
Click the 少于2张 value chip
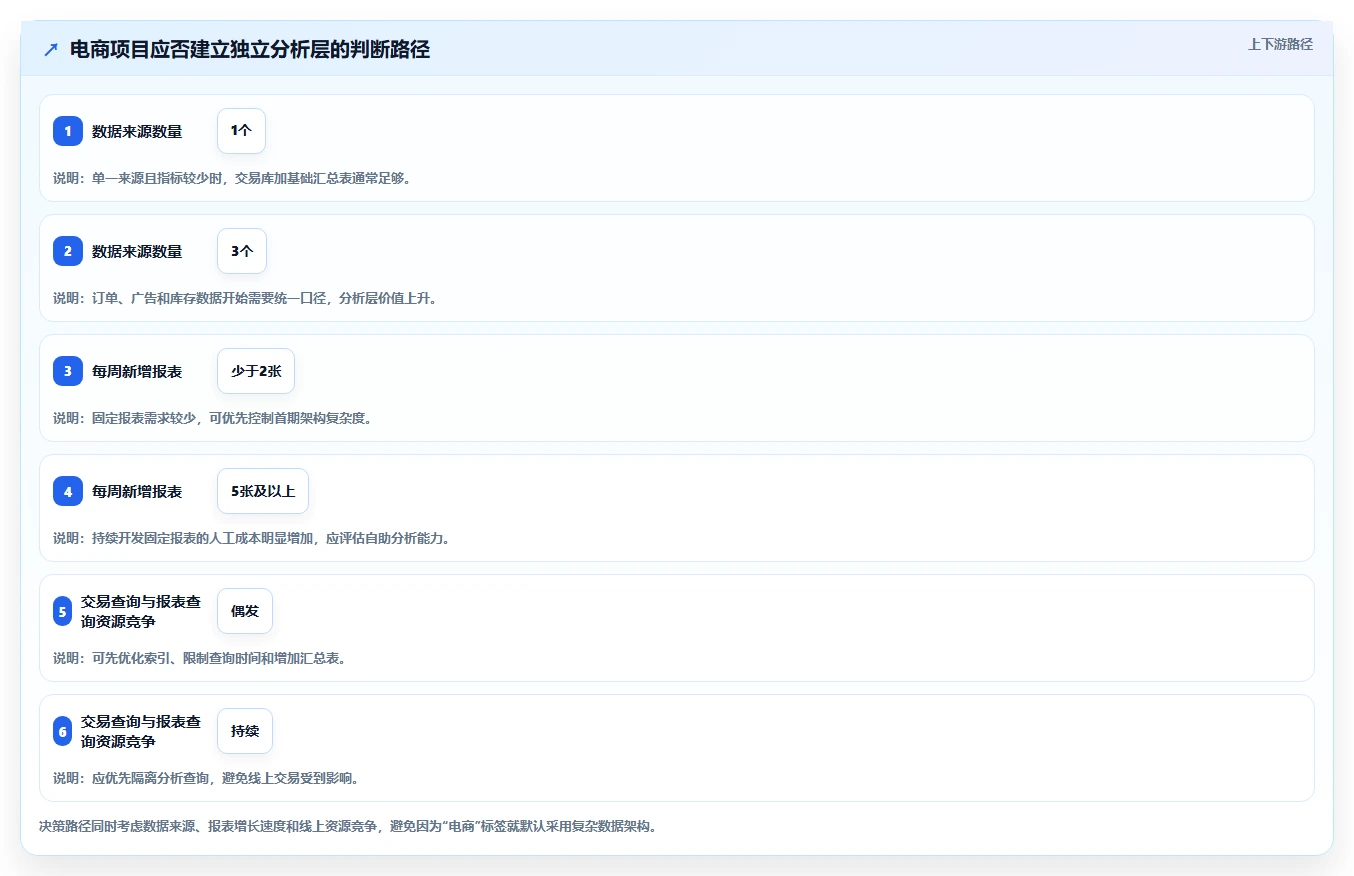tap(256, 371)
